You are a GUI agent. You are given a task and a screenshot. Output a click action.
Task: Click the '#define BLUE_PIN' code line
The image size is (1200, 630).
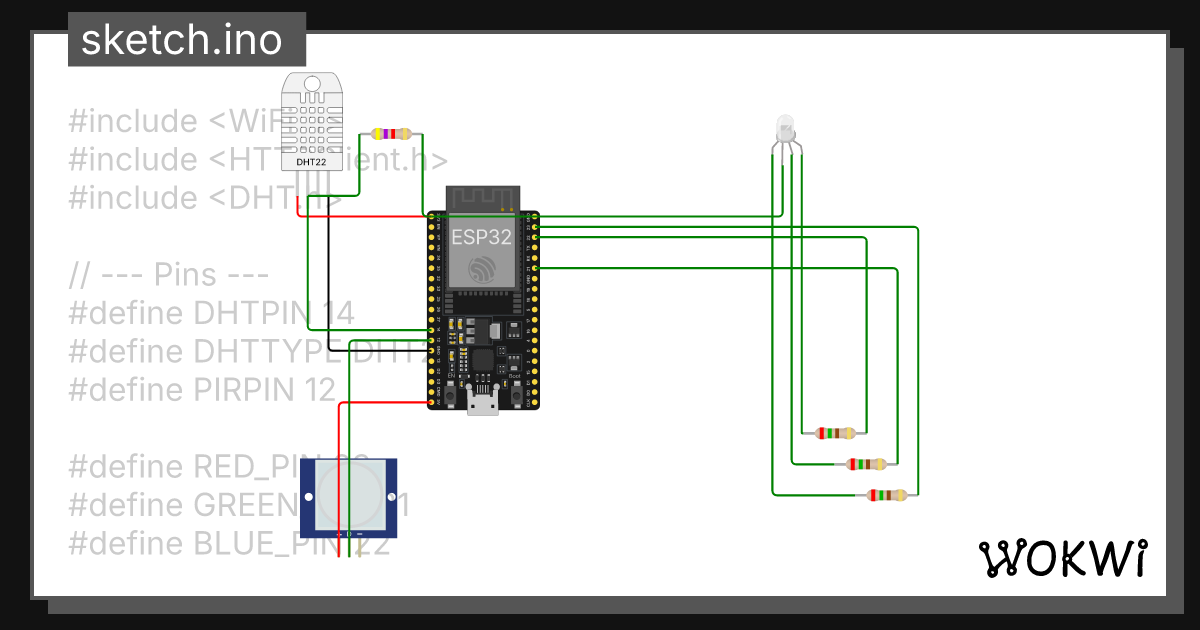click(229, 543)
